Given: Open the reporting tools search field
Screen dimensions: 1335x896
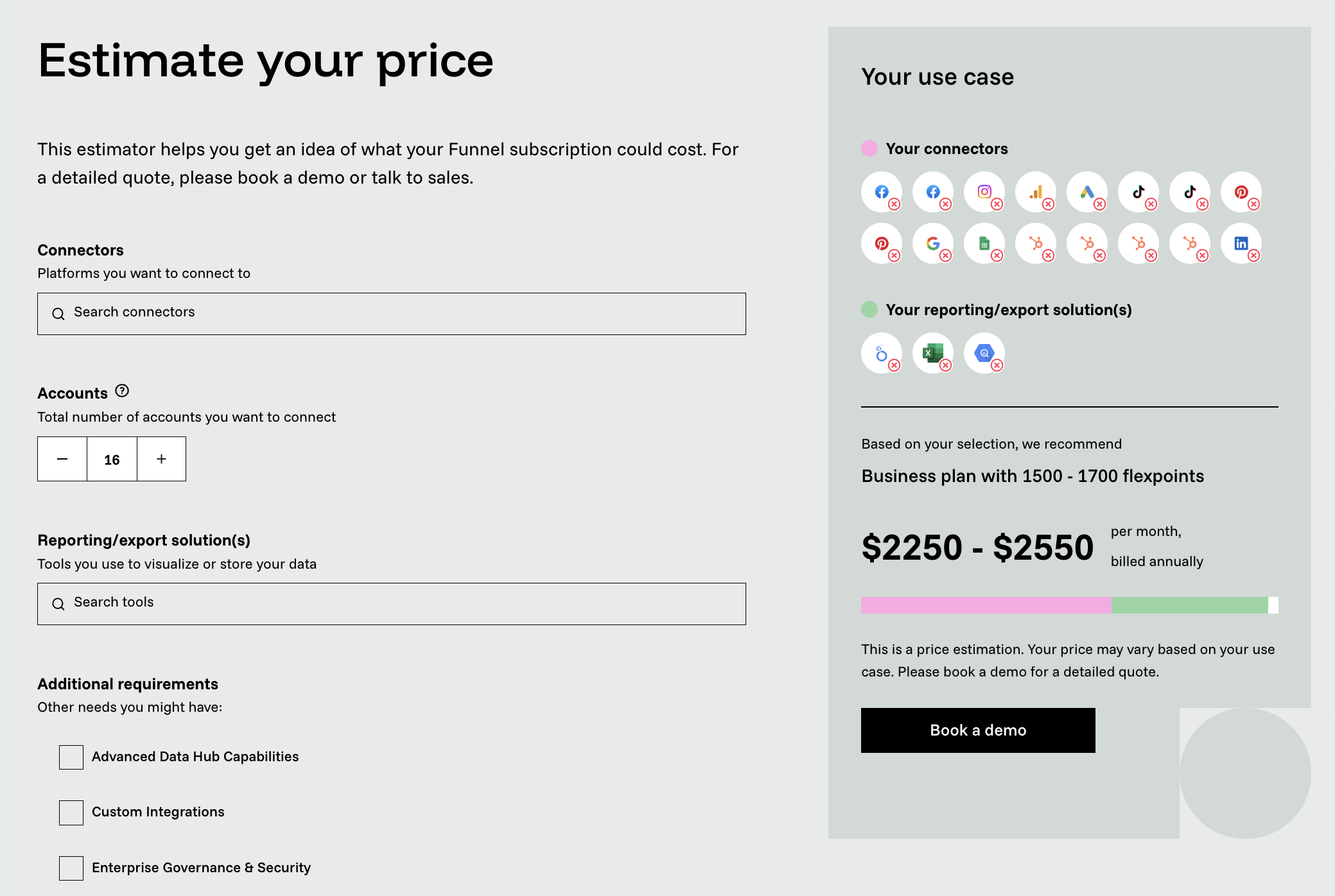Looking at the screenshot, I should point(391,603).
